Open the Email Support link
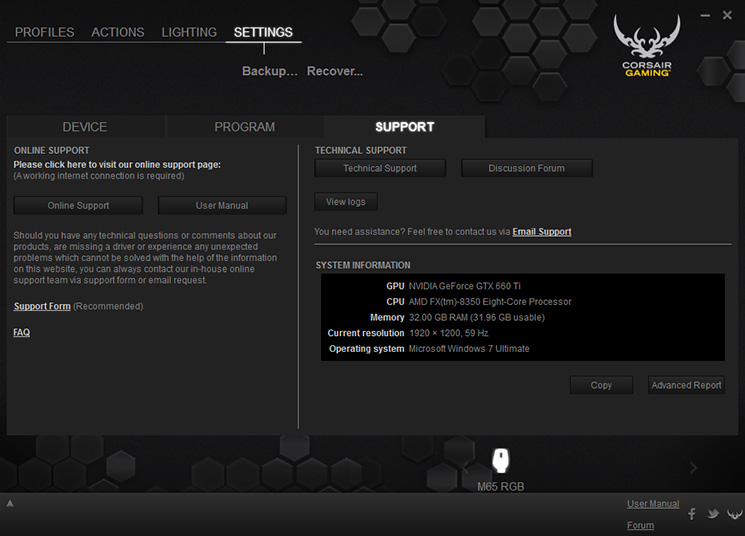The height and width of the screenshot is (536, 745). (x=542, y=231)
